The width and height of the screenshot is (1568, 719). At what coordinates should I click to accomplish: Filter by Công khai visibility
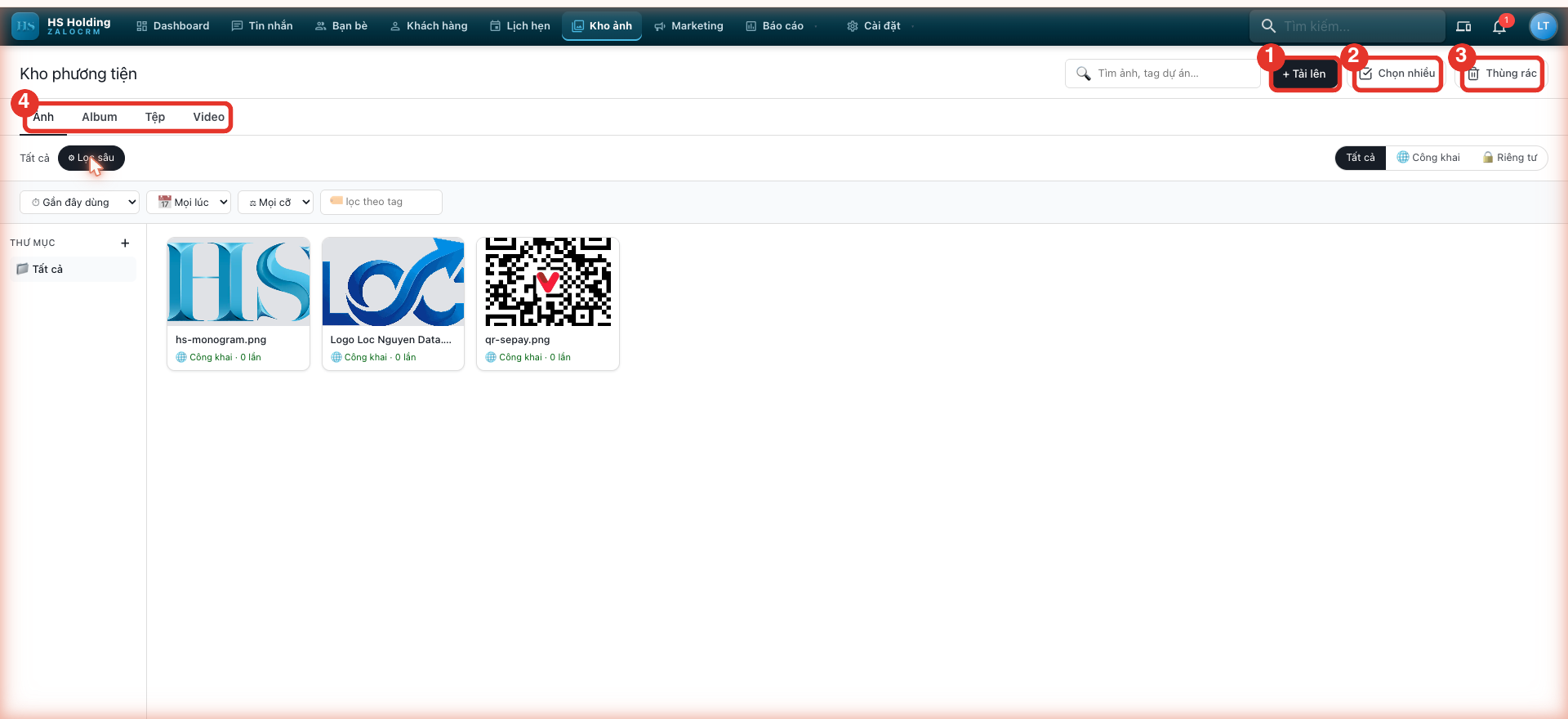click(x=1428, y=158)
